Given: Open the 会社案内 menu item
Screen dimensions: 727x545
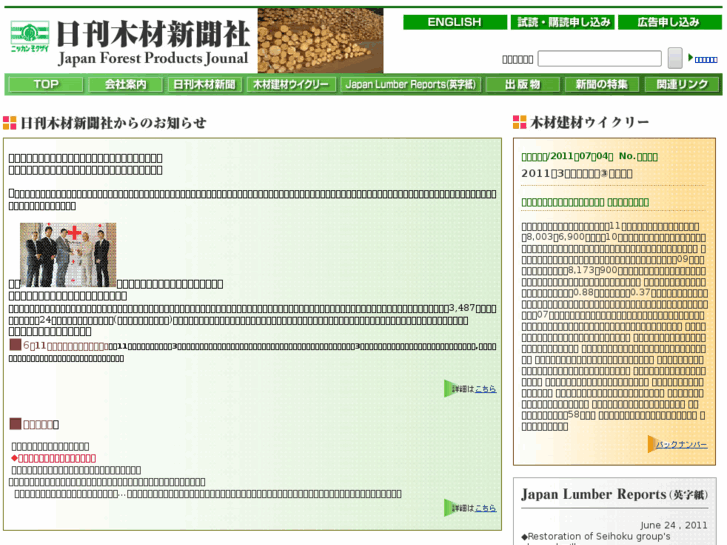Looking at the screenshot, I should (x=126, y=84).
